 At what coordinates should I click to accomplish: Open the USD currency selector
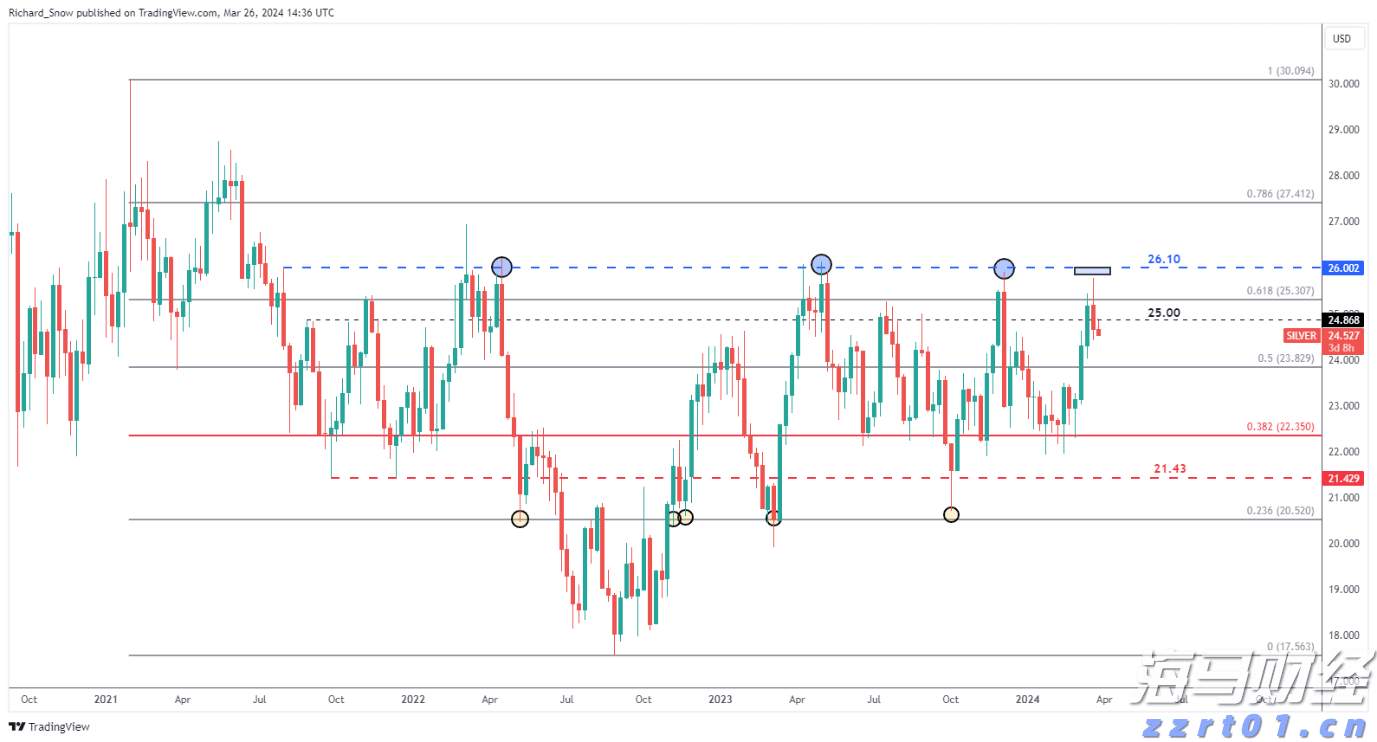click(x=1342, y=39)
